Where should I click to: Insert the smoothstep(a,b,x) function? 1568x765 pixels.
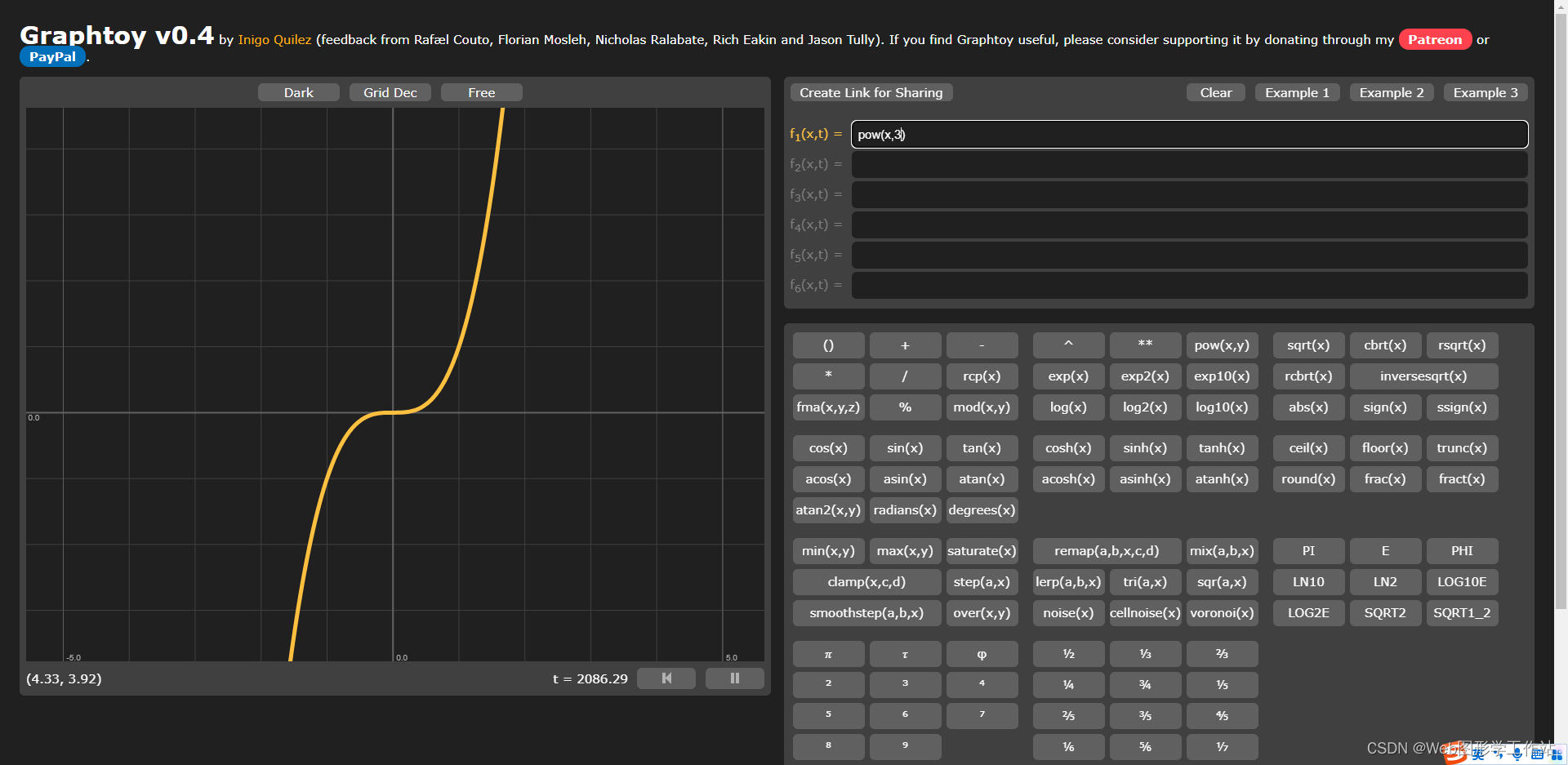pos(866,613)
